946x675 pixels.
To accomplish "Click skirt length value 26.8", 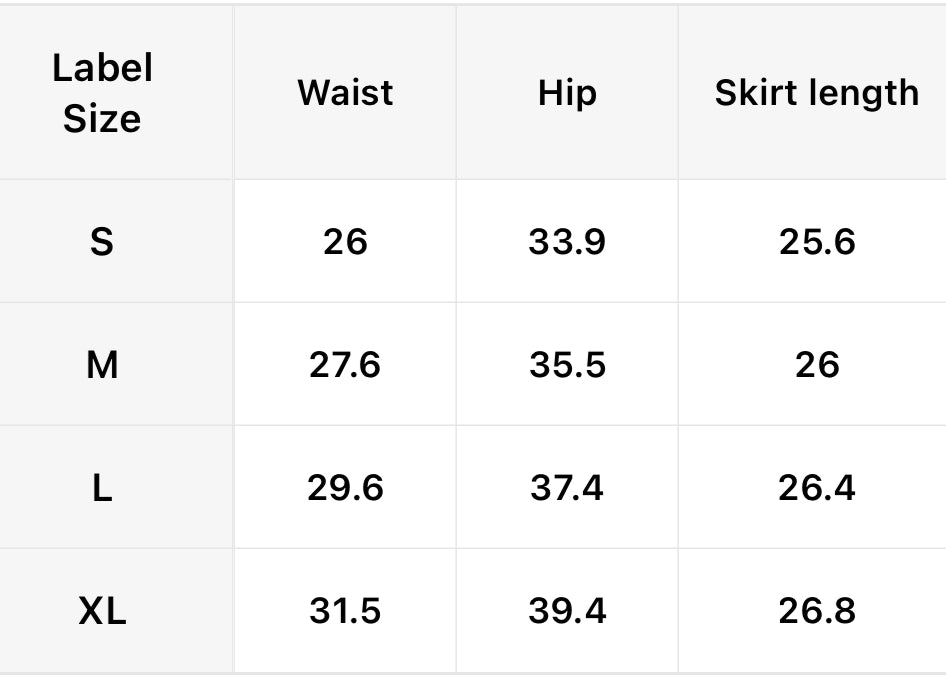I will point(816,611).
